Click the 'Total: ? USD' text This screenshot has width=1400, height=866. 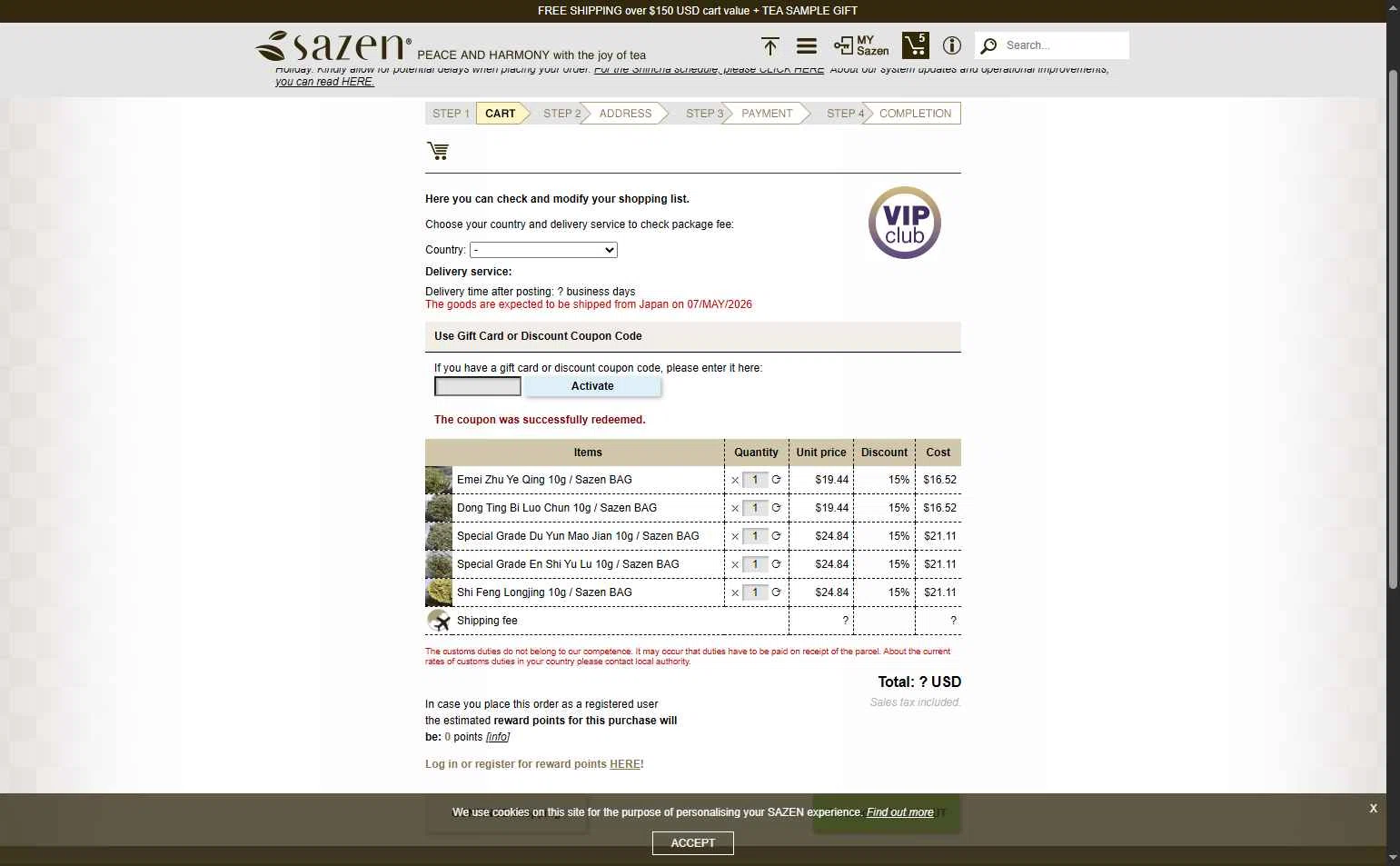919,682
